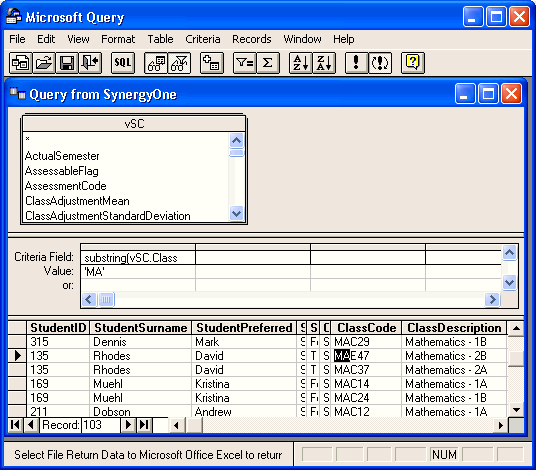Open the View menu
Viewport: 536px width, 470px height.
click(78, 39)
